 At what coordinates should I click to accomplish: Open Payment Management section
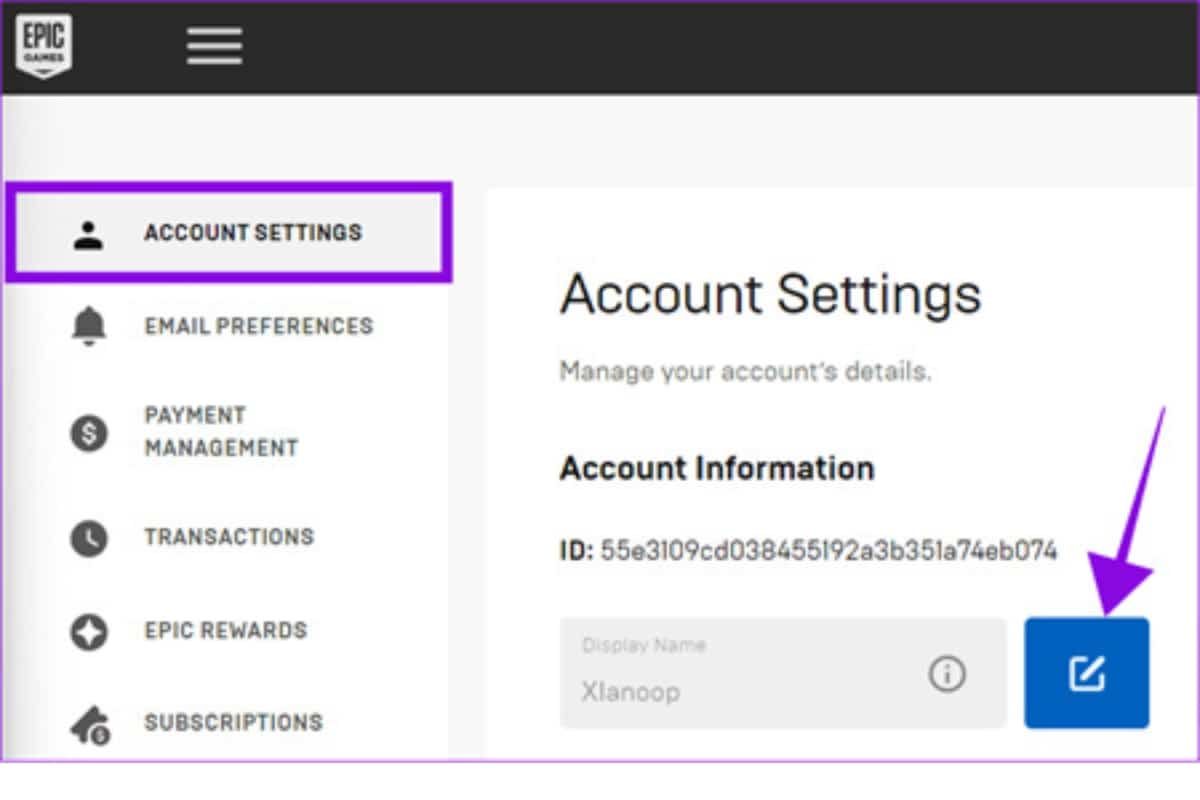click(221, 432)
